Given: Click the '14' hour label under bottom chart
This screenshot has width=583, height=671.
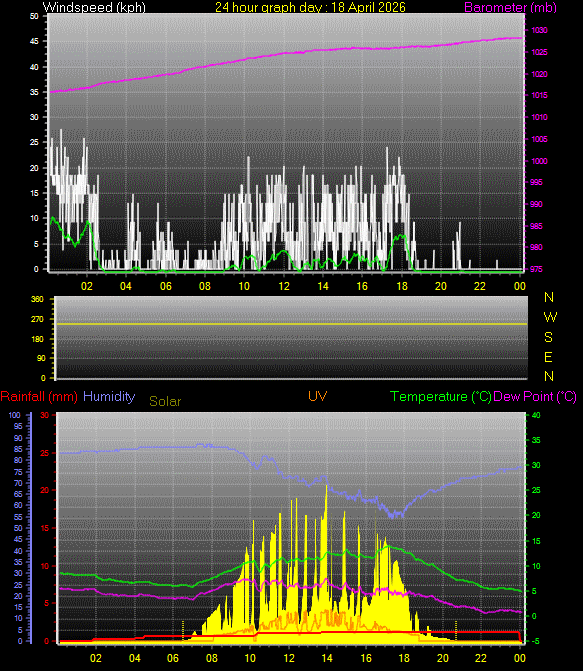Looking at the screenshot, I should pos(327,658).
